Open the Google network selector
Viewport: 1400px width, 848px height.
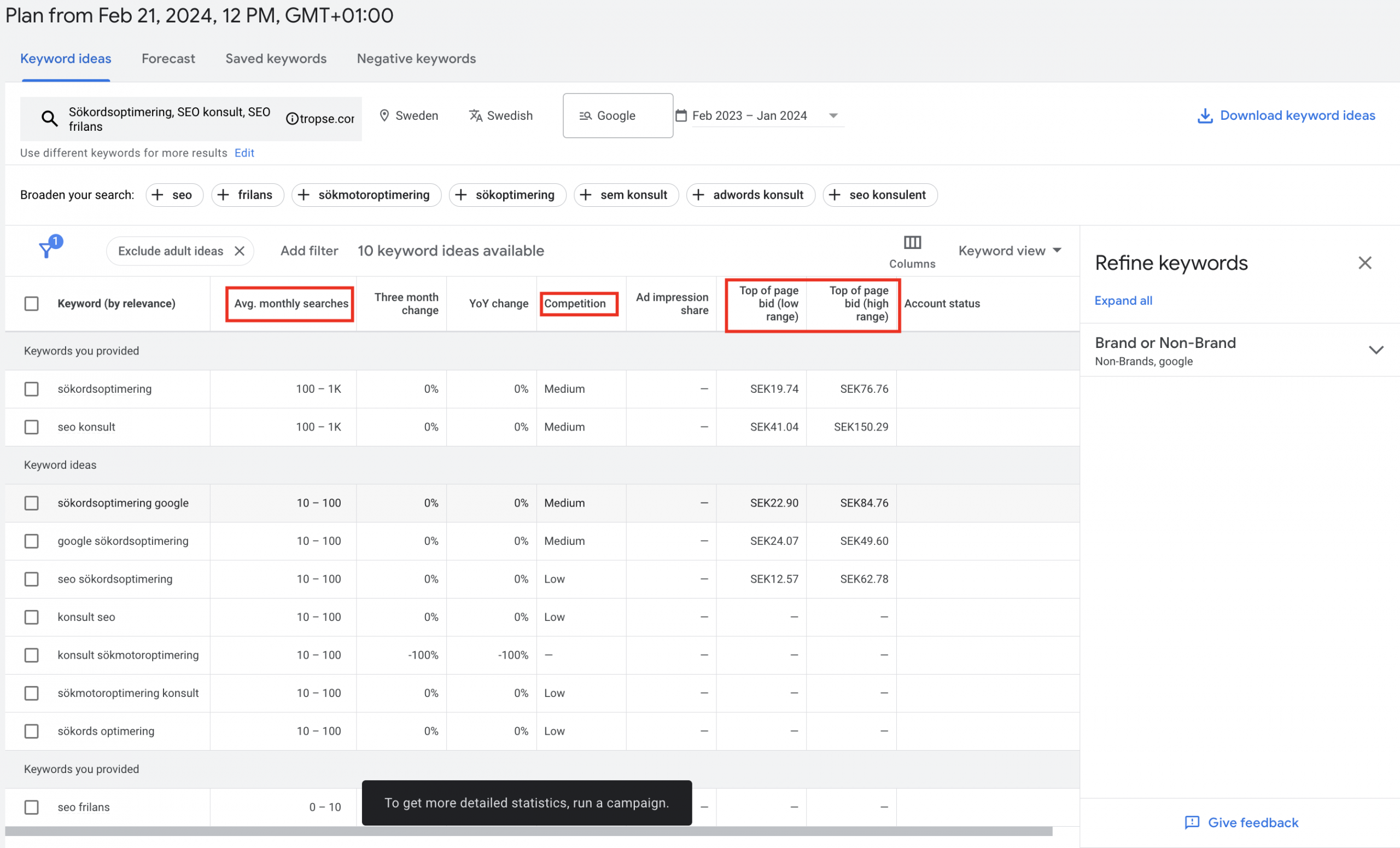(x=617, y=115)
